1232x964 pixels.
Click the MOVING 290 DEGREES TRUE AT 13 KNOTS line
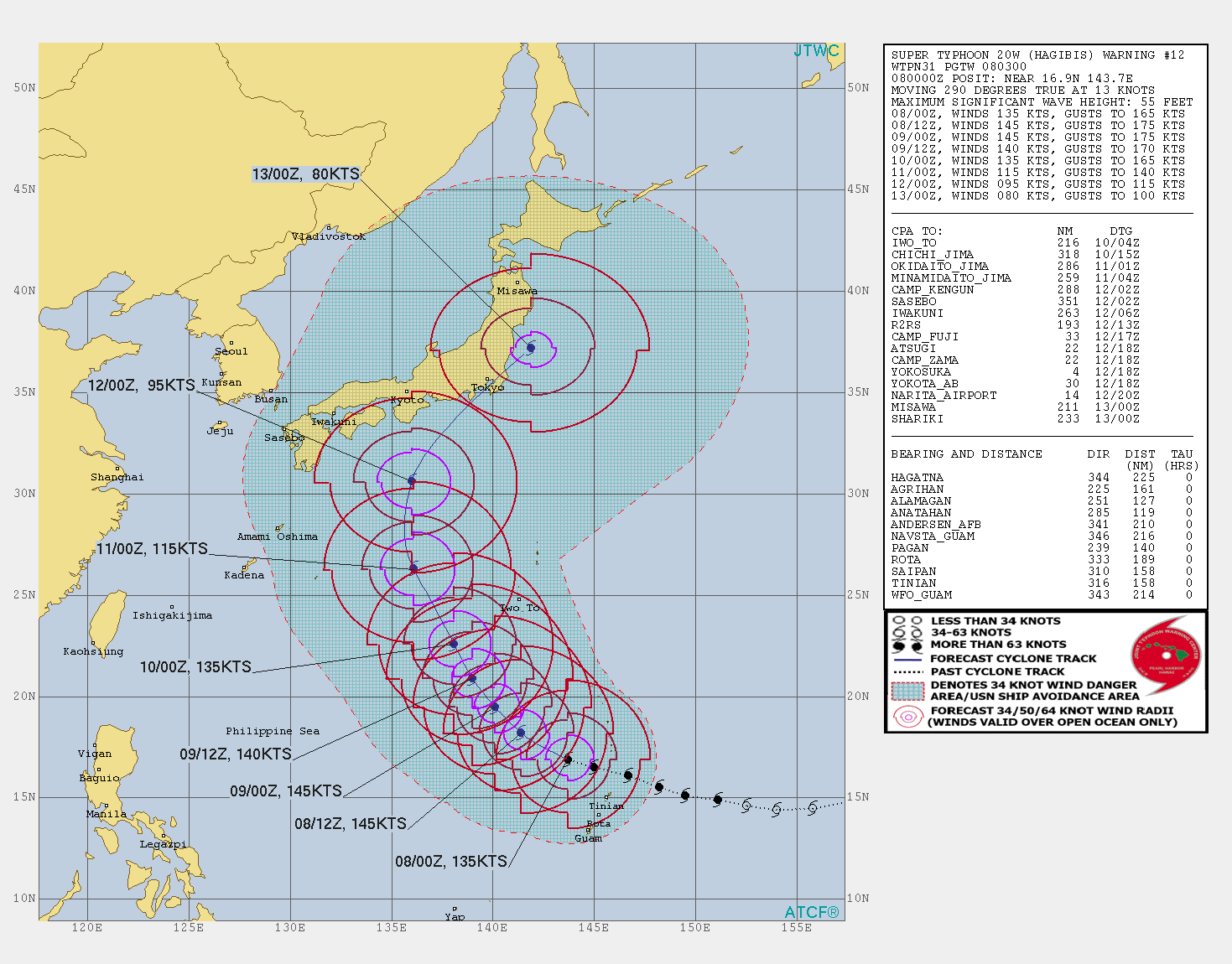tap(1023, 90)
